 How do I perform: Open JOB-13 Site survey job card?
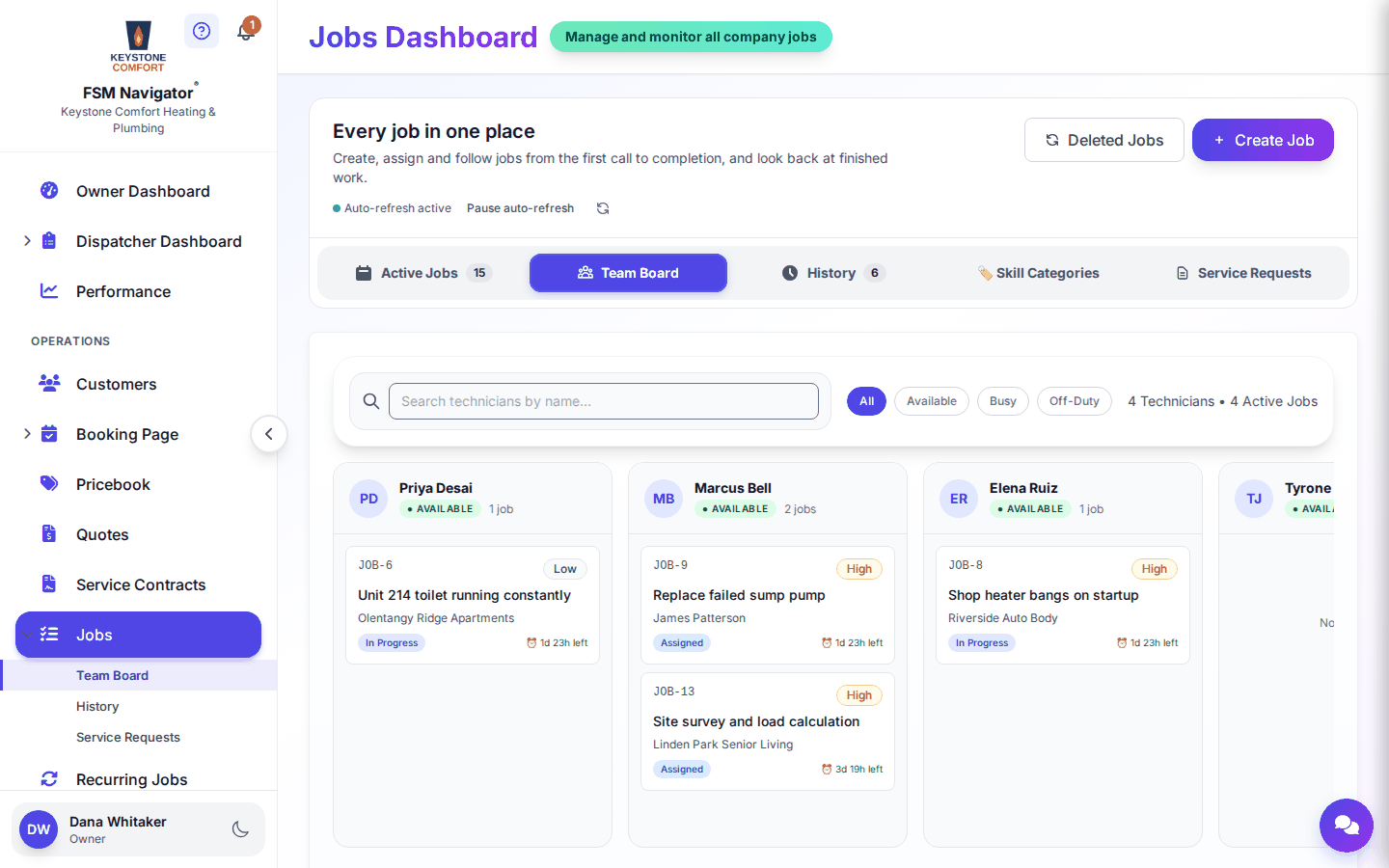pos(768,731)
